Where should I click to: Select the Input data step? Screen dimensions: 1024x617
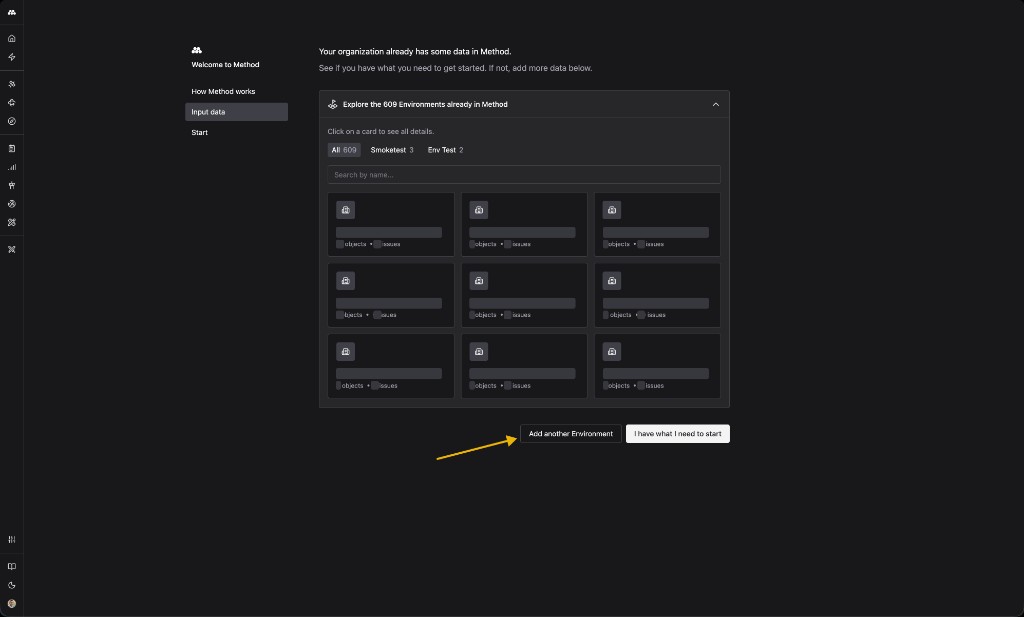pos(236,112)
